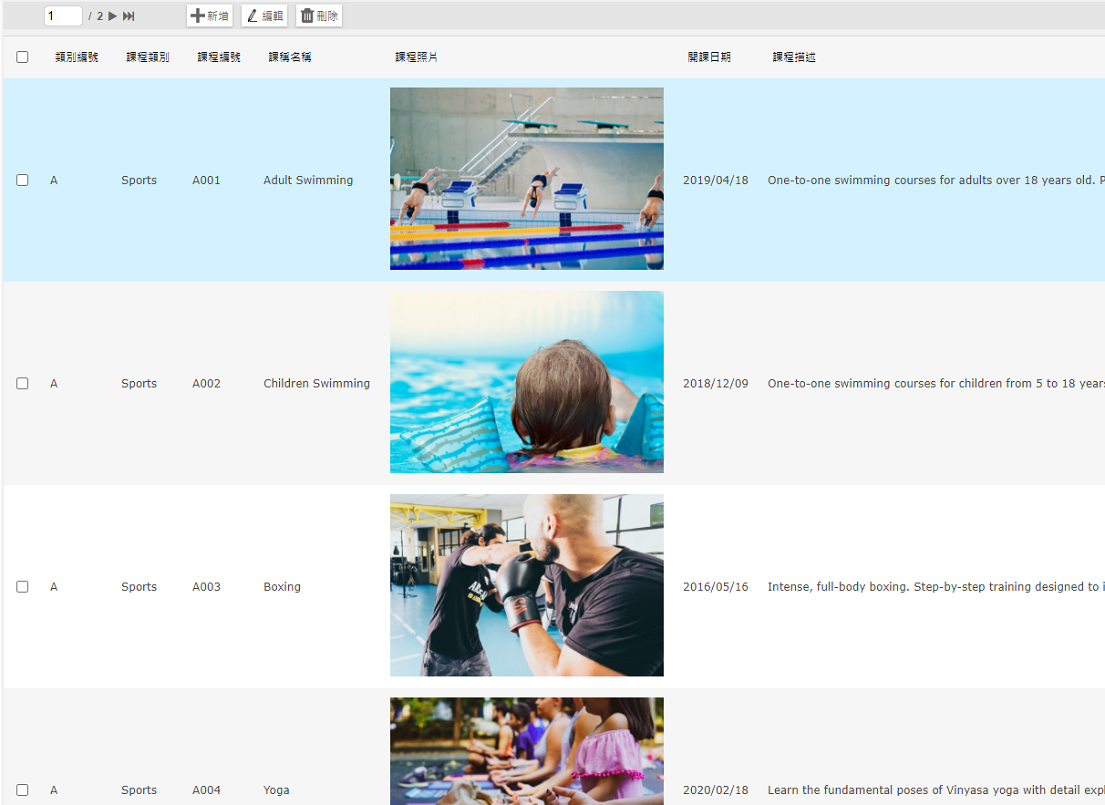Click the Vinyasa yoga description text
Screen dimensions: 1105x805
point(936,789)
